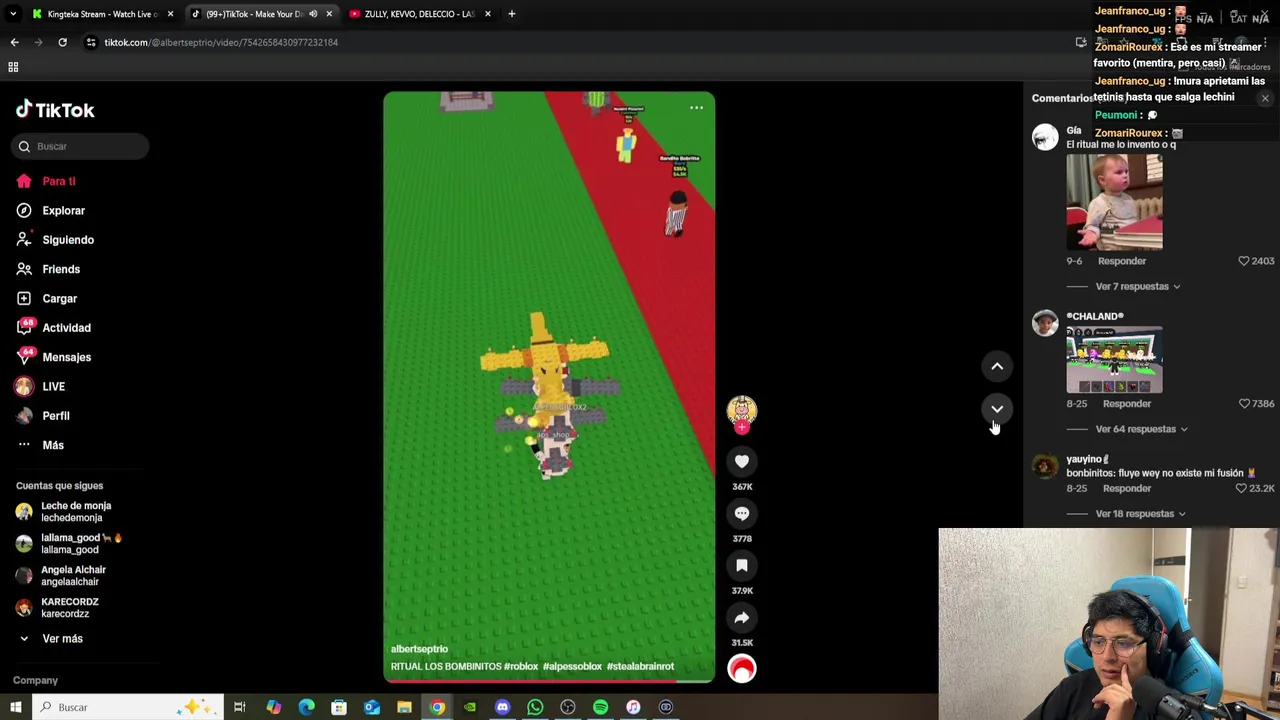Go to previous video with up arrow

(997, 366)
